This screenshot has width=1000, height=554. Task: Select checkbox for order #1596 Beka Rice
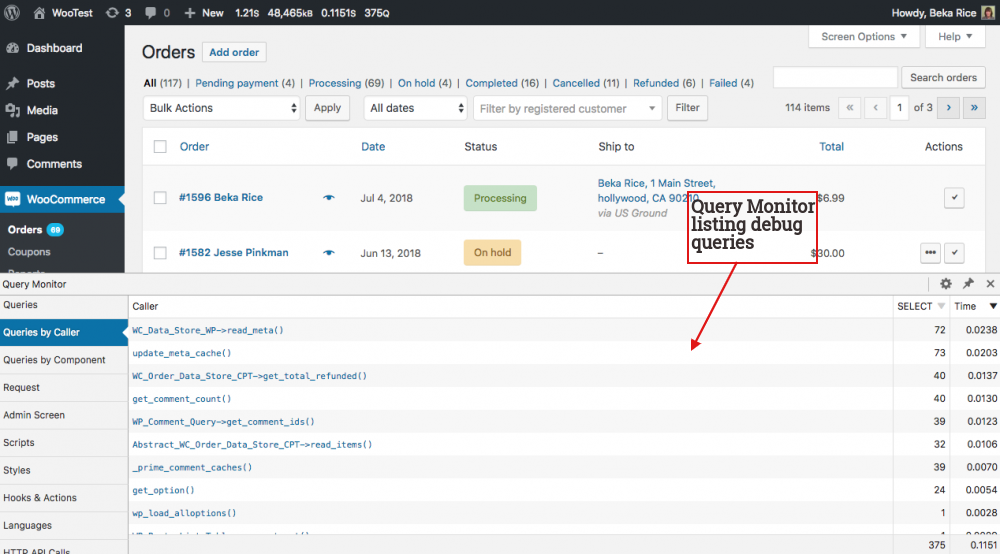click(x=160, y=198)
